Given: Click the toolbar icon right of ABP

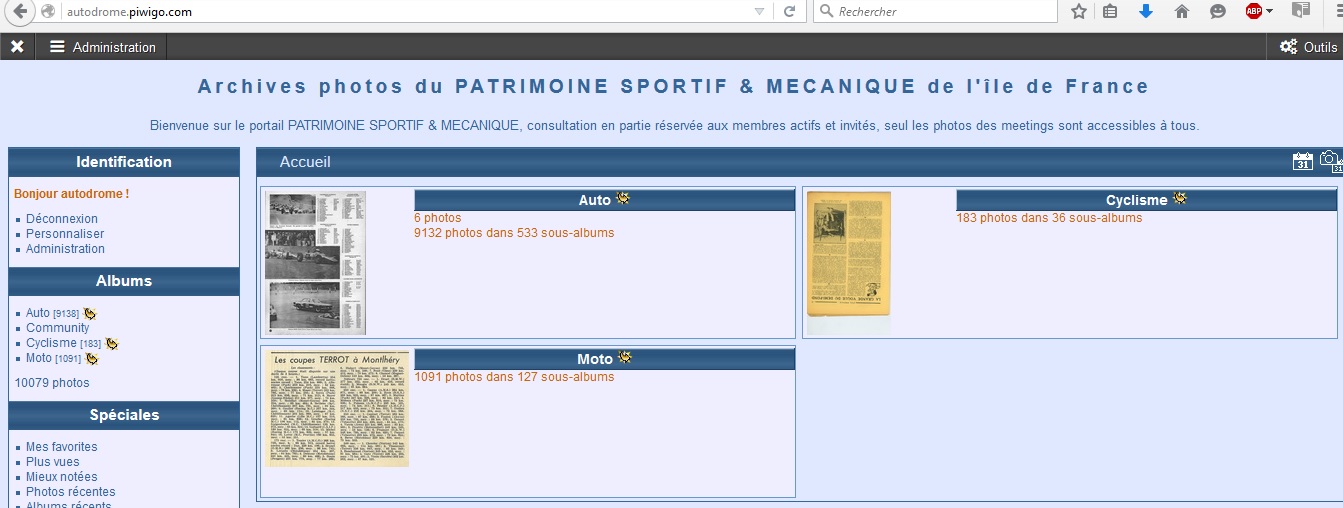Looking at the screenshot, I should (x=1301, y=12).
